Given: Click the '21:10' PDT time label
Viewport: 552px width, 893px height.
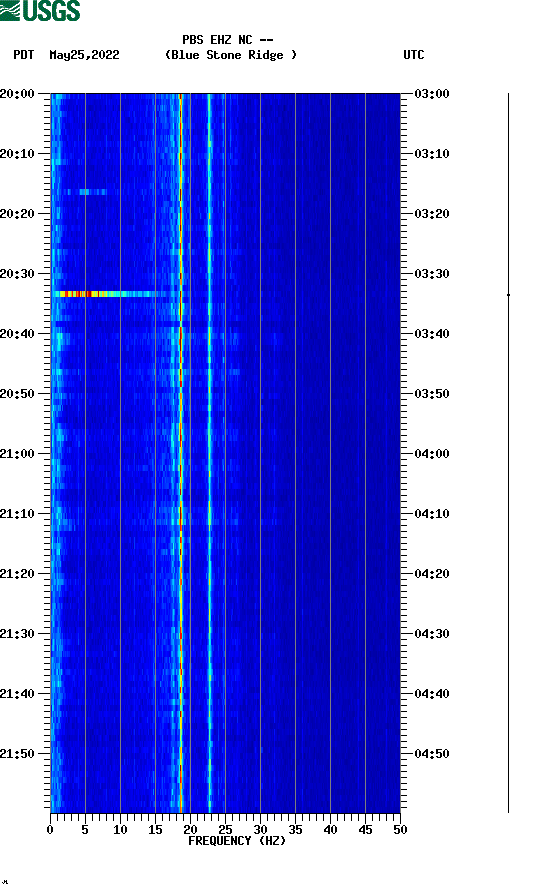Looking at the screenshot, I should coord(17,514).
